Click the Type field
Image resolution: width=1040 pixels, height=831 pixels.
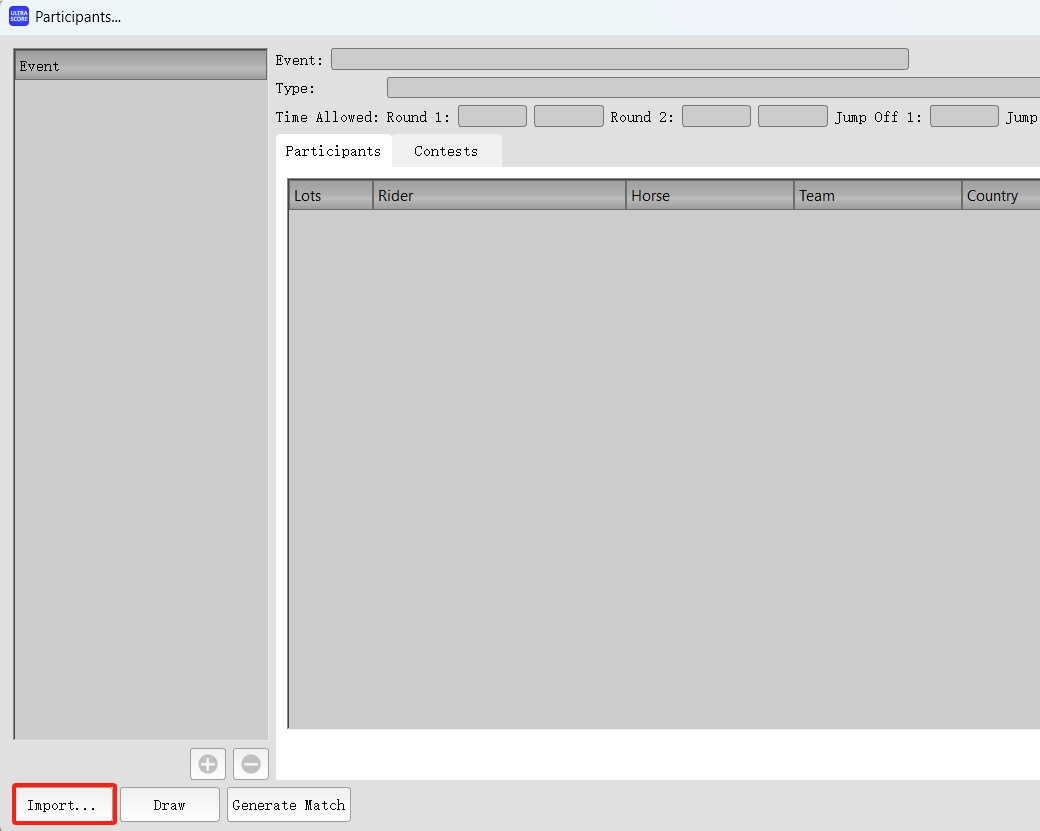[x=713, y=88]
